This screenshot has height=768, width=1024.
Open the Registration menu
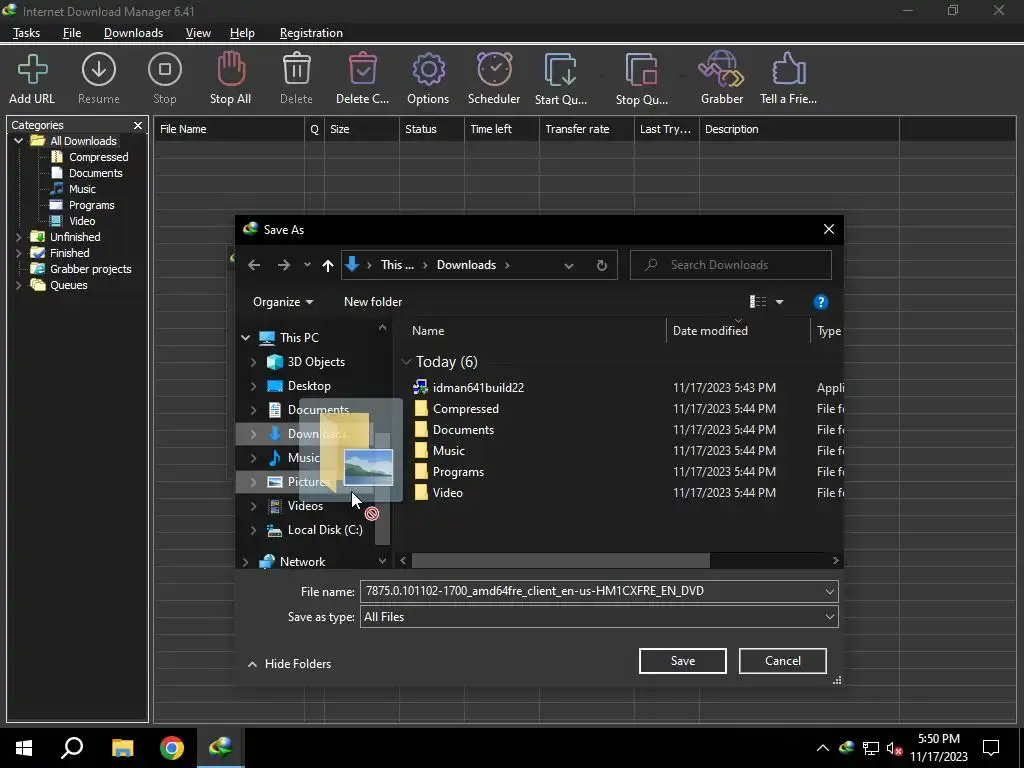[x=311, y=33]
